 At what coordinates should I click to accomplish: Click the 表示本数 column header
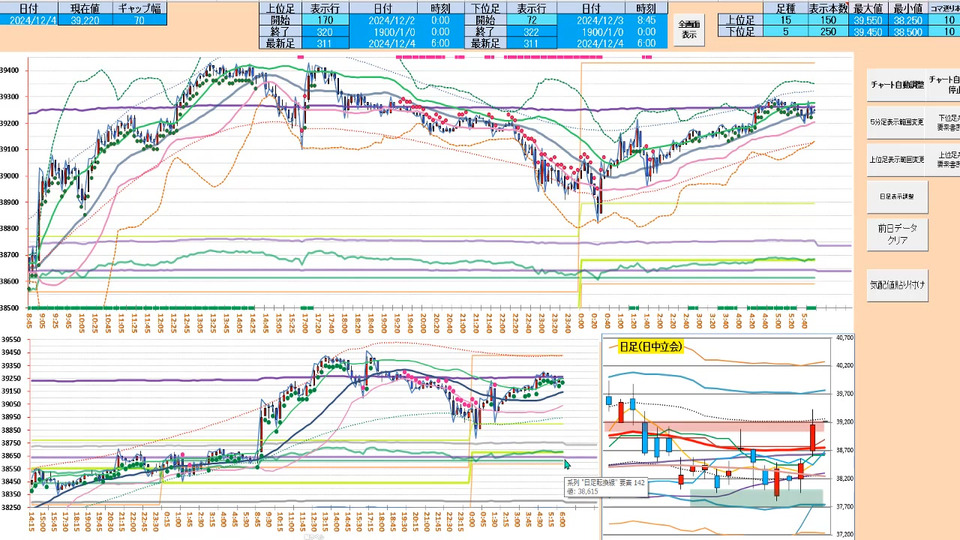[828, 9]
